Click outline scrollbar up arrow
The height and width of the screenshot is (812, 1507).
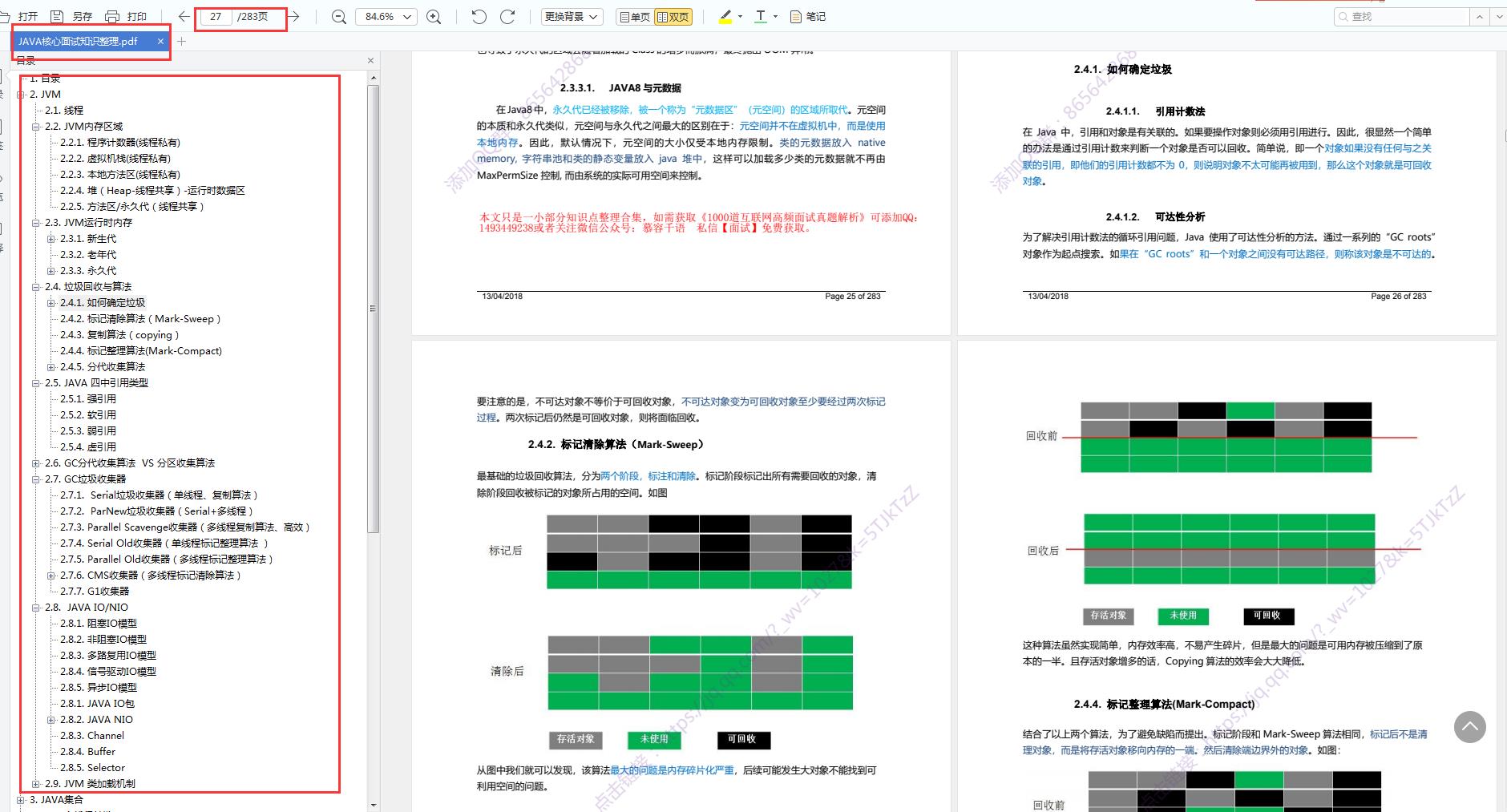373,78
